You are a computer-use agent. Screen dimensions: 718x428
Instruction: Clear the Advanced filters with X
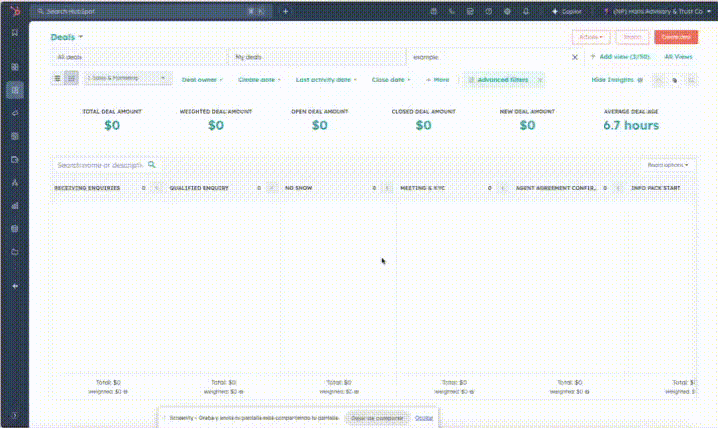(540, 78)
